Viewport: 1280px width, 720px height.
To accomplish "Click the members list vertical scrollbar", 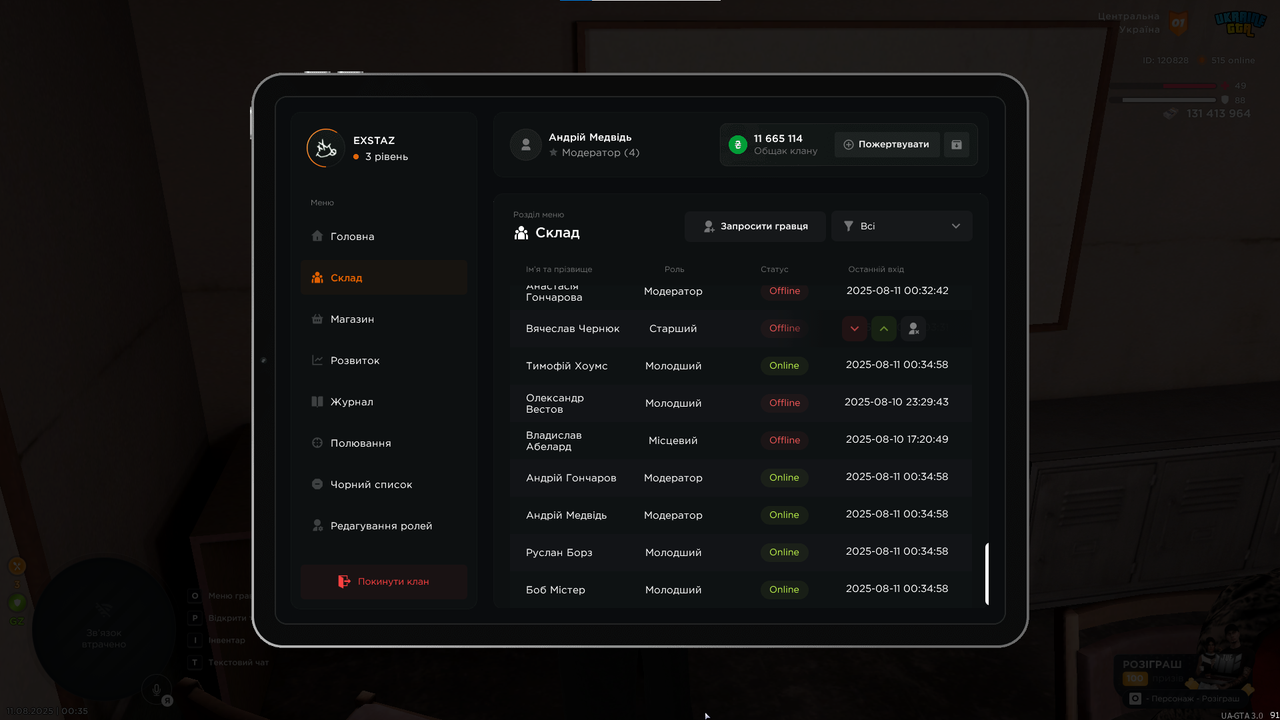I will [x=987, y=574].
